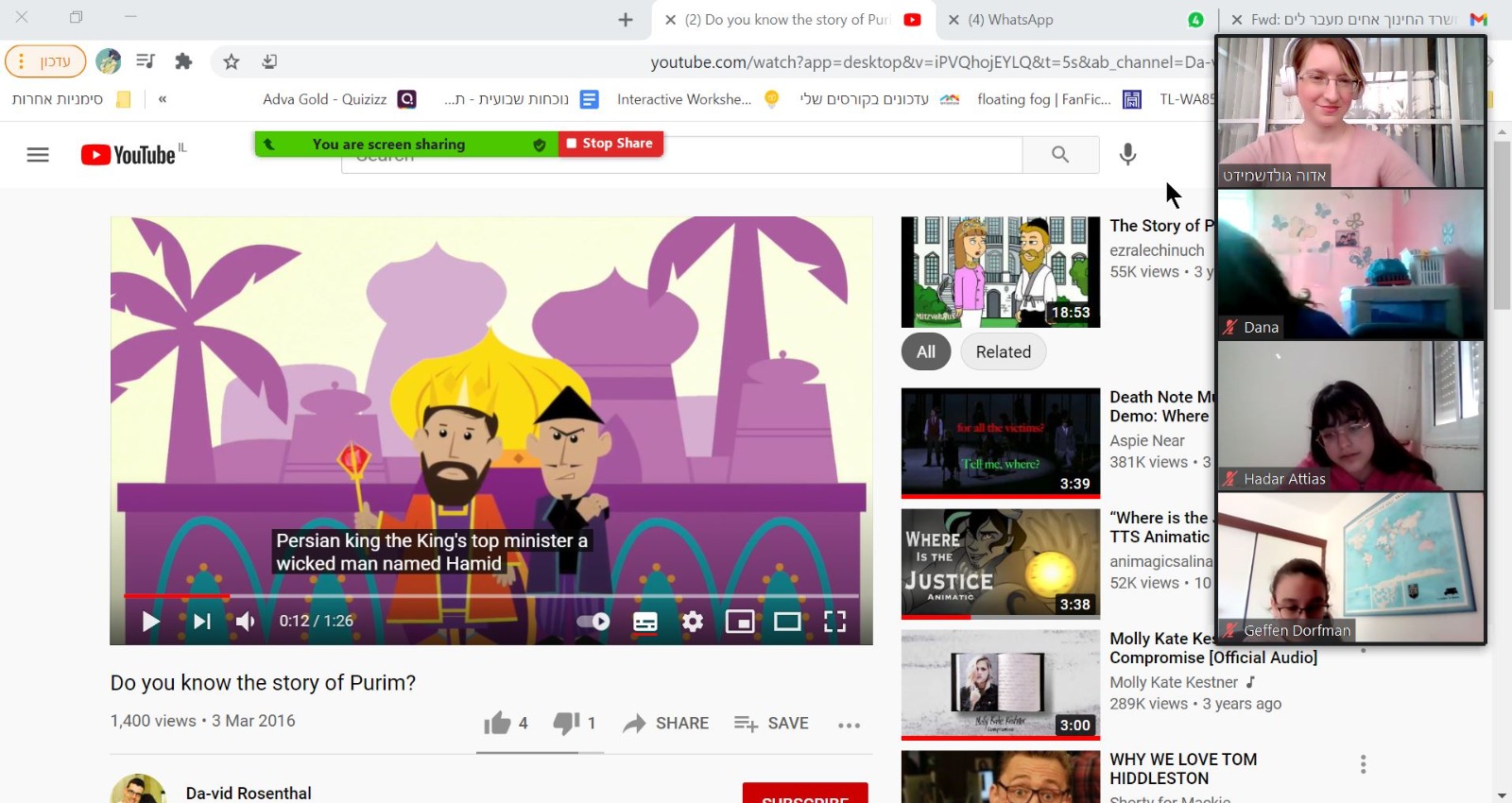Image resolution: width=1512 pixels, height=803 pixels.
Task: Click the YouTube search magnifier button
Action: tap(1060, 155)
